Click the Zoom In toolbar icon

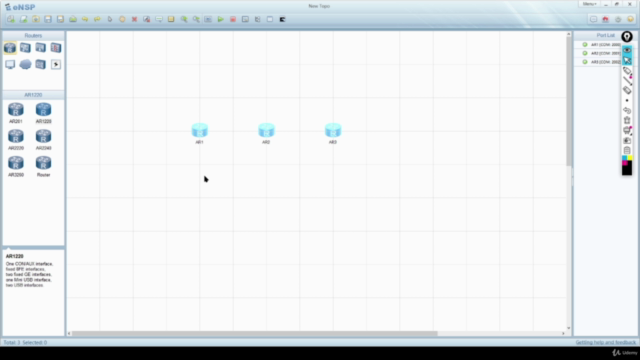pyautogui.click(x=184, y=19)
